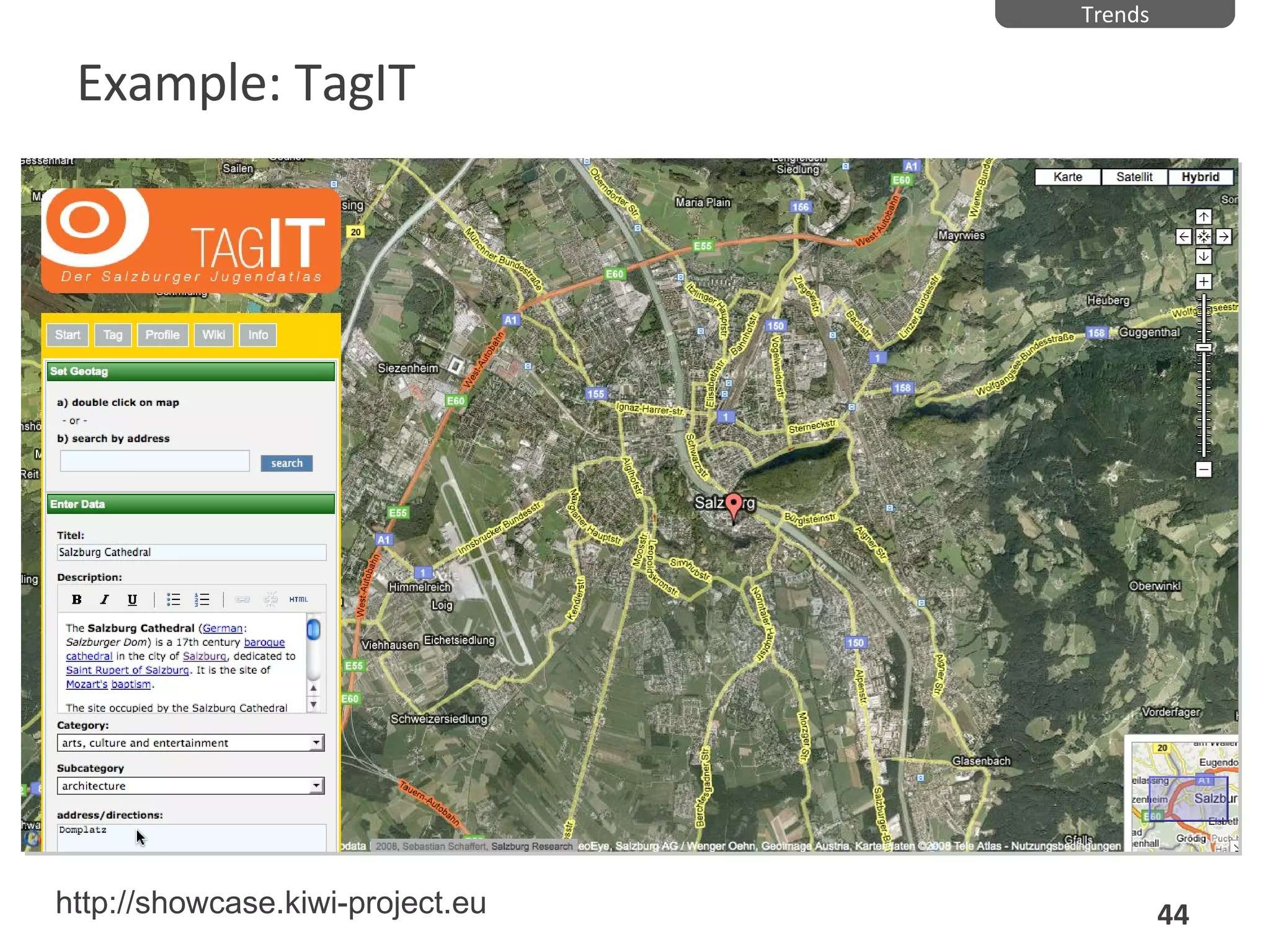Open the Wiki tab

[x=213, y=335]
